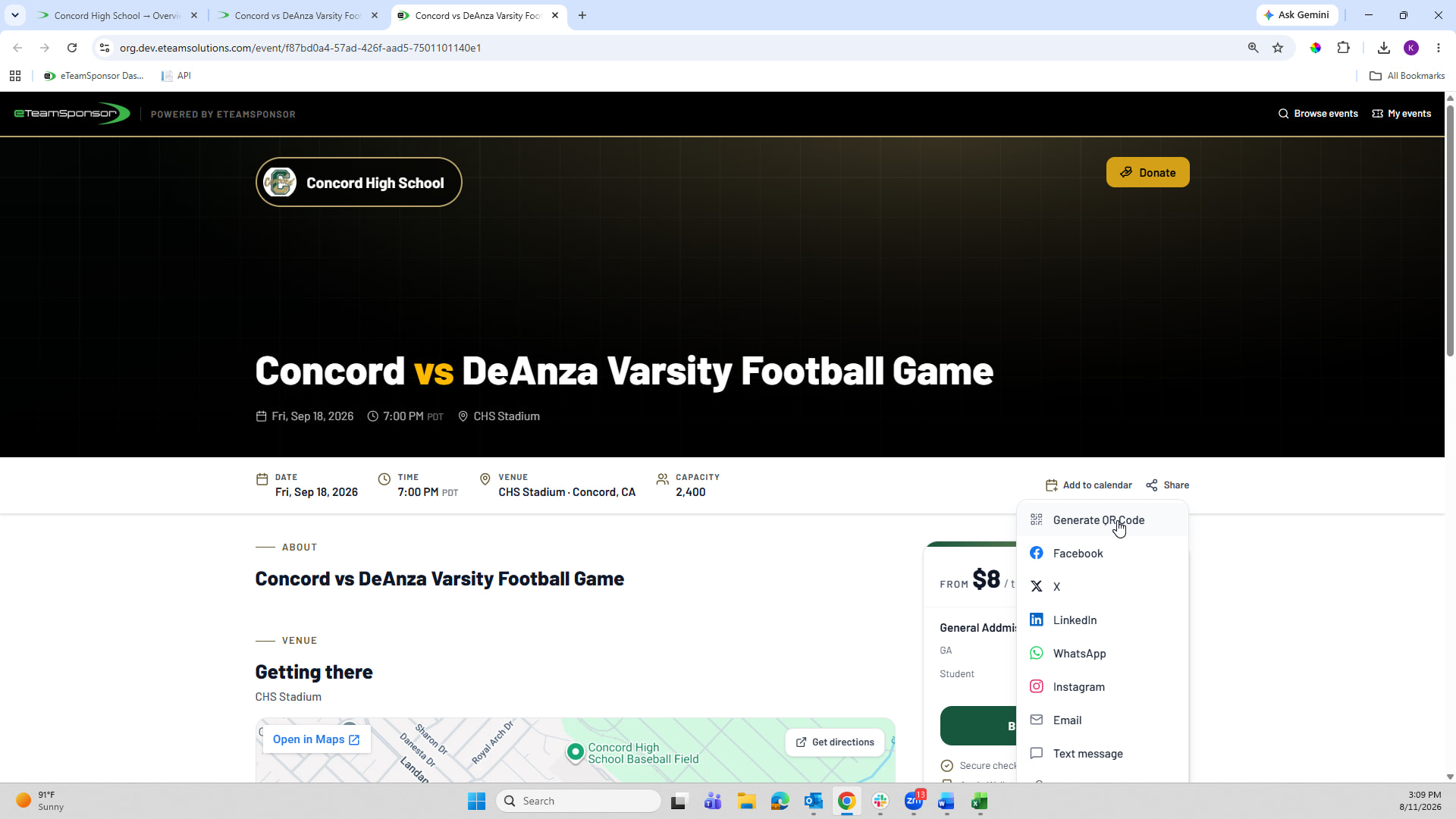Share event by Email
1456x819 pixels.
coord(1103,720)
